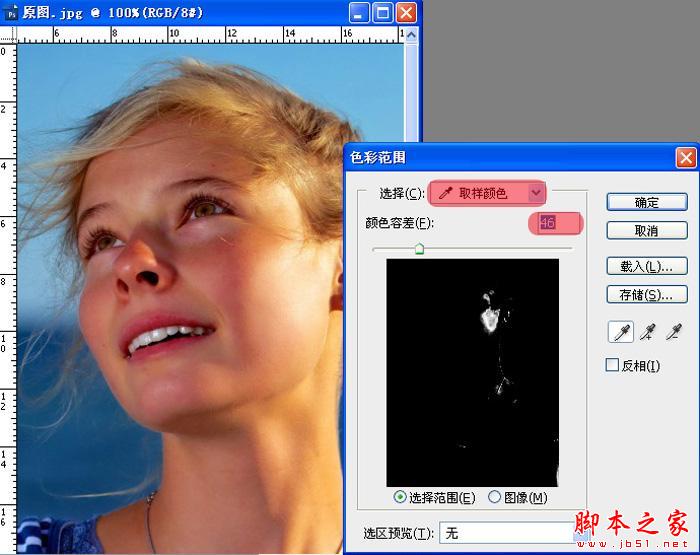Select the sample color eyedropper tool

tap(621, 333)
